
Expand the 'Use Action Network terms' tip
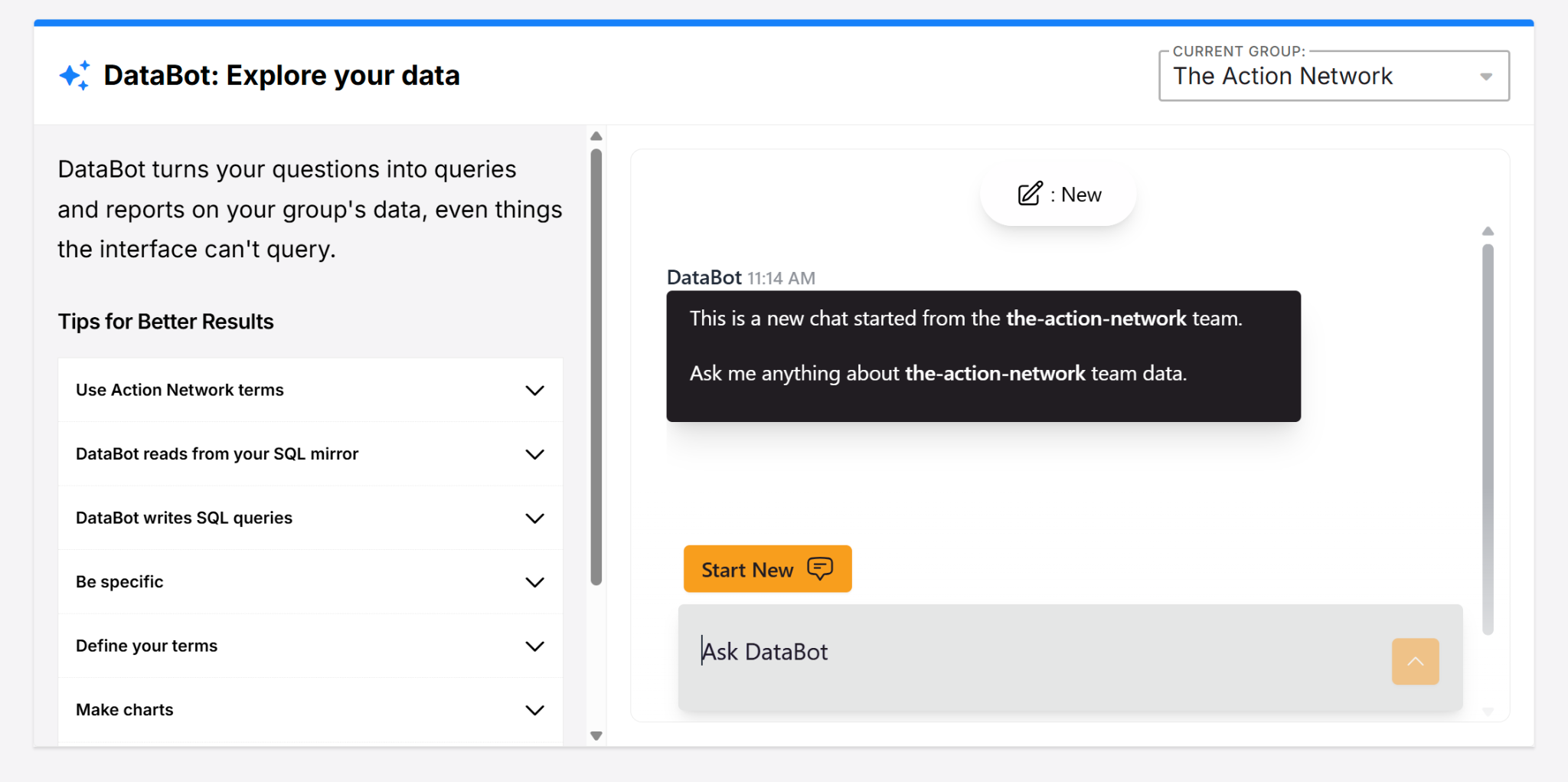point(310,390)
